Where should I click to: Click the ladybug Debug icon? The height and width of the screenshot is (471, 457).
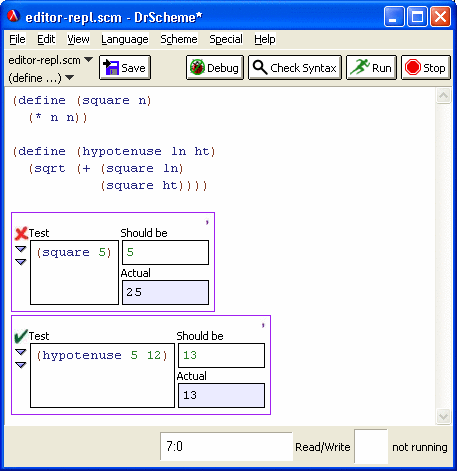tap(197, 68)
